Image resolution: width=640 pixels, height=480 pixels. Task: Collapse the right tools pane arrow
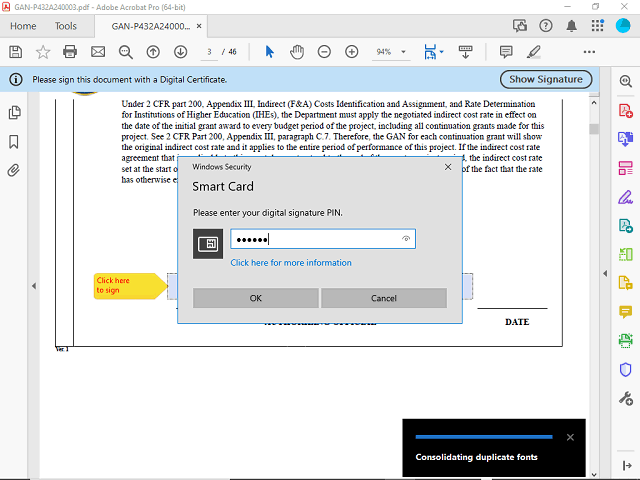tap(605, 273)
